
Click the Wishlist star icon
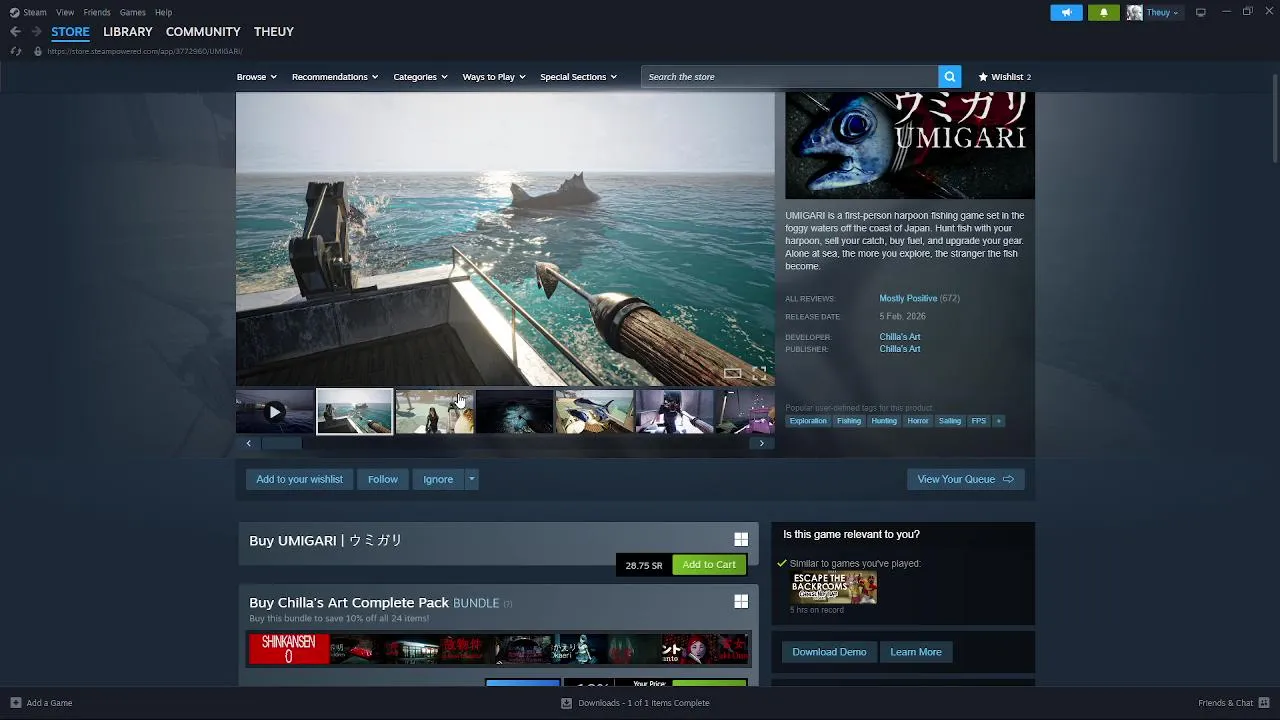[x=983, y=77]
